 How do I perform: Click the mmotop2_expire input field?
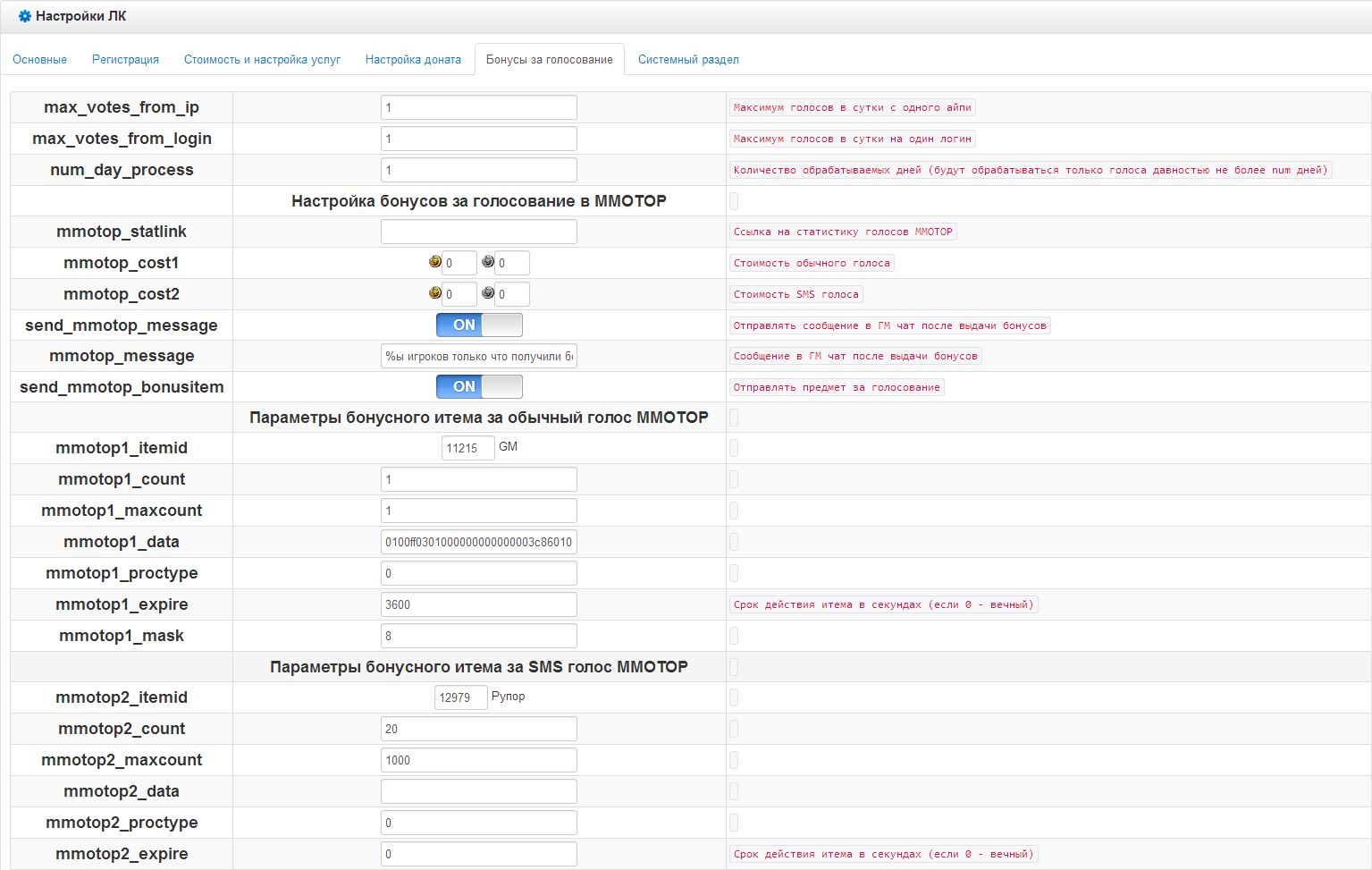coord(479,854)
